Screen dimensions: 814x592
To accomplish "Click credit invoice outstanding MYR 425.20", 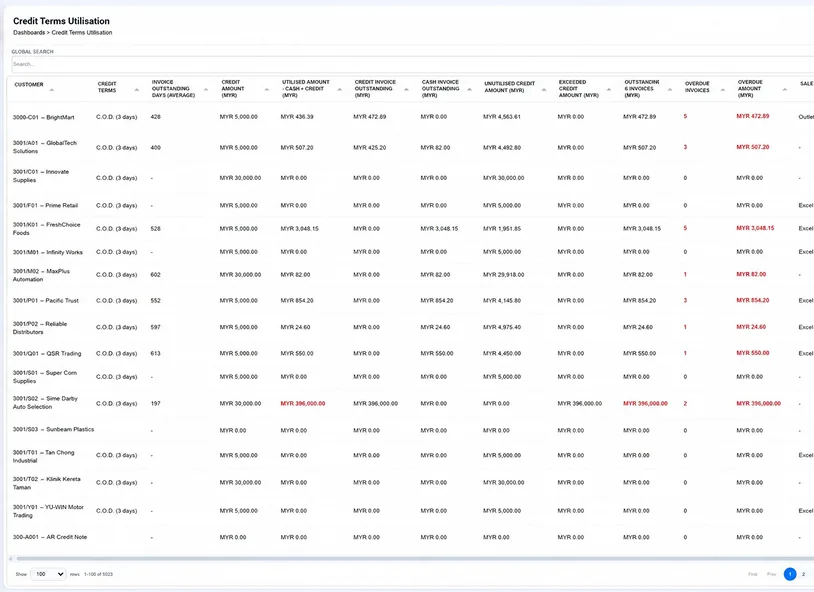I will [370, 147].
